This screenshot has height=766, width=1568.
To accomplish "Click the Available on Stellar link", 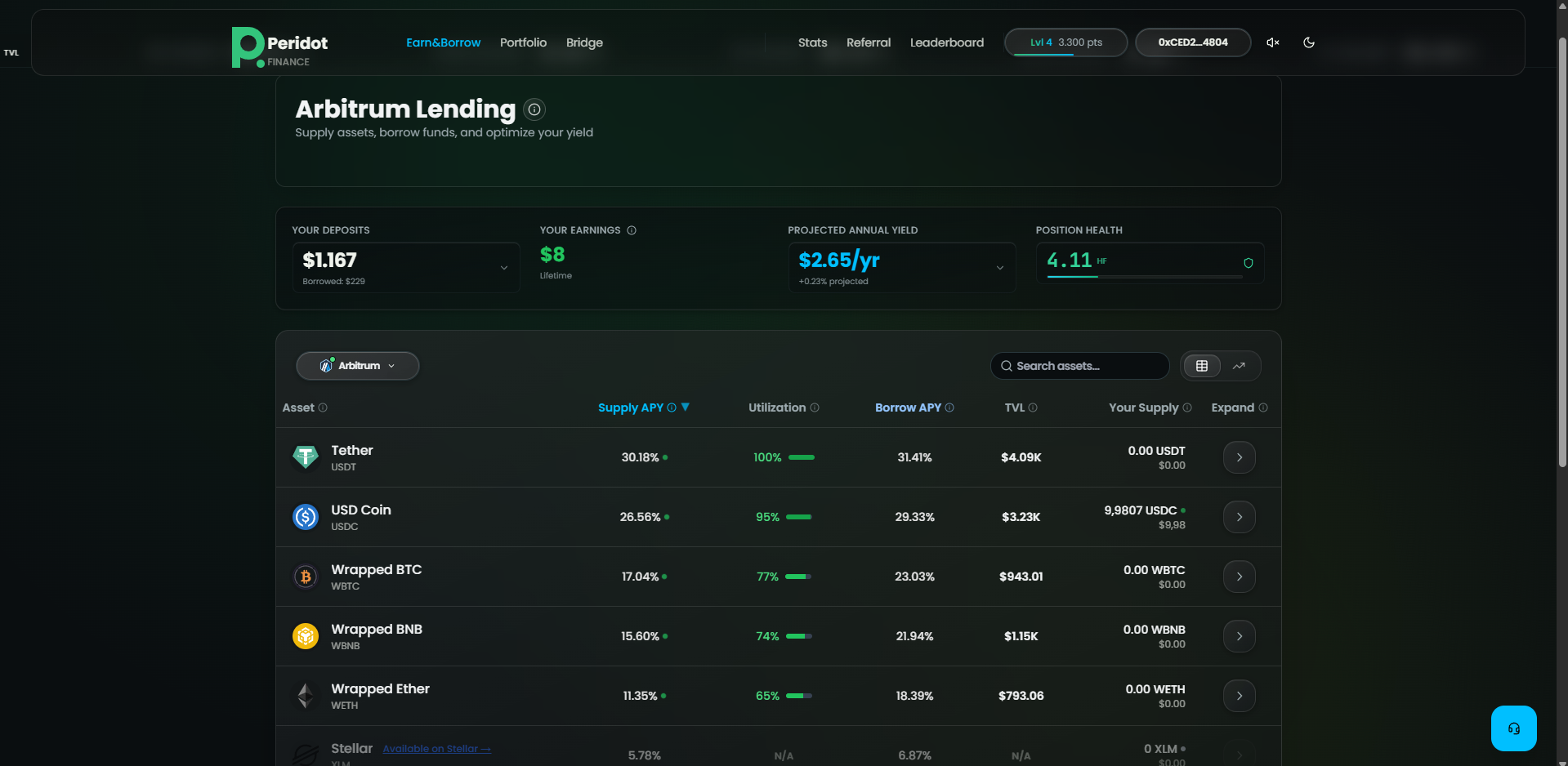I will pyautogui.click(x=436, y=749).
